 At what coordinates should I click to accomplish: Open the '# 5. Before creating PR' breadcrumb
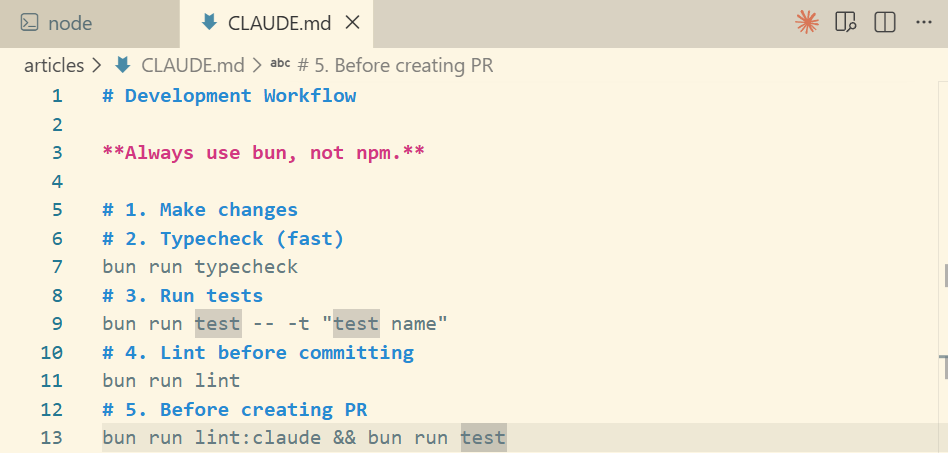395,65
